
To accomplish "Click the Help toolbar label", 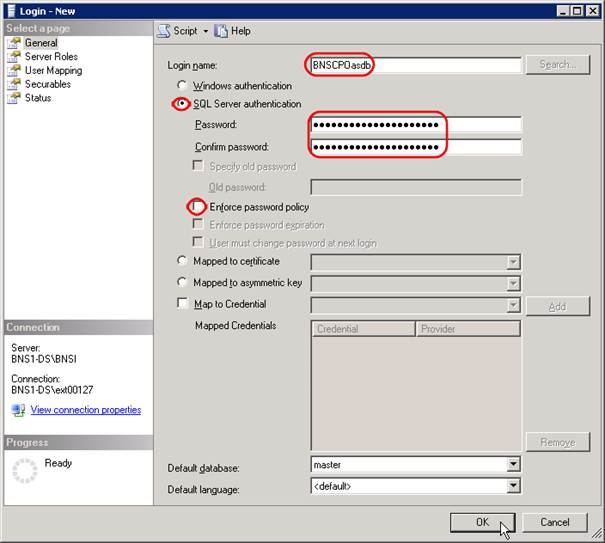I will point(241,31).
